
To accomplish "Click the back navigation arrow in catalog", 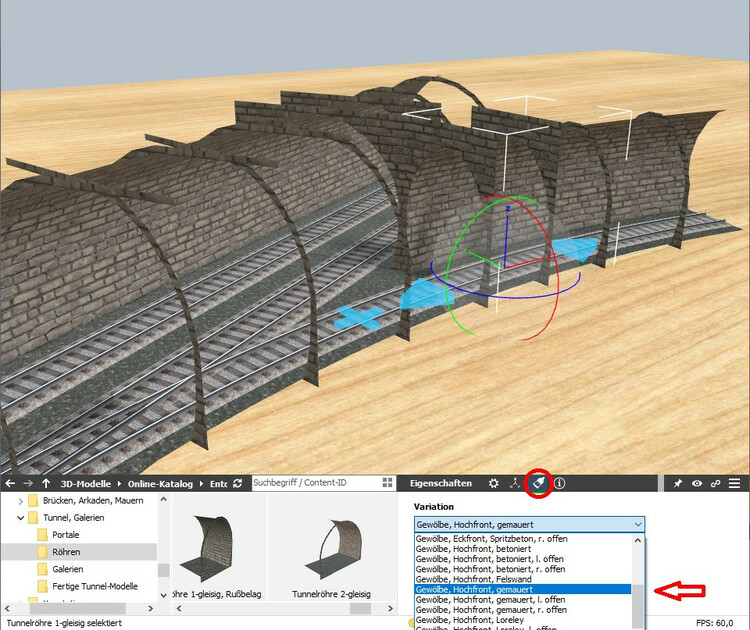I will (9, 483).
